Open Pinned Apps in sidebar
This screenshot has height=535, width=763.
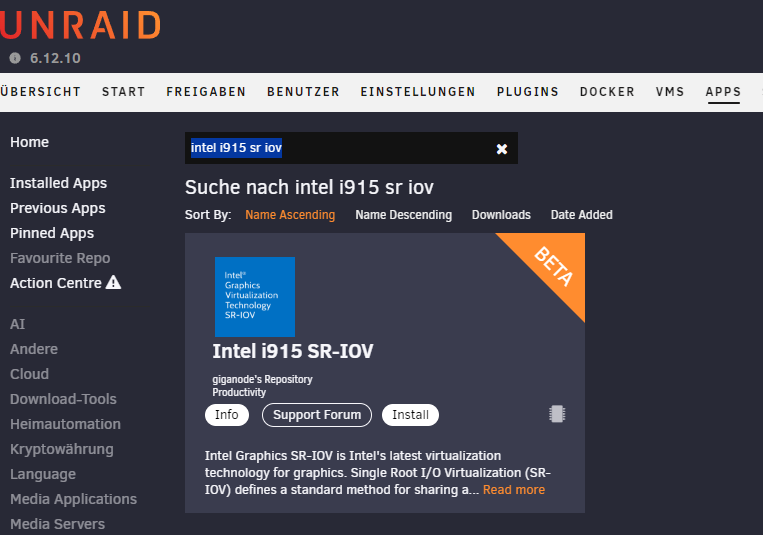pyautogui.click(x=52, y=233)
